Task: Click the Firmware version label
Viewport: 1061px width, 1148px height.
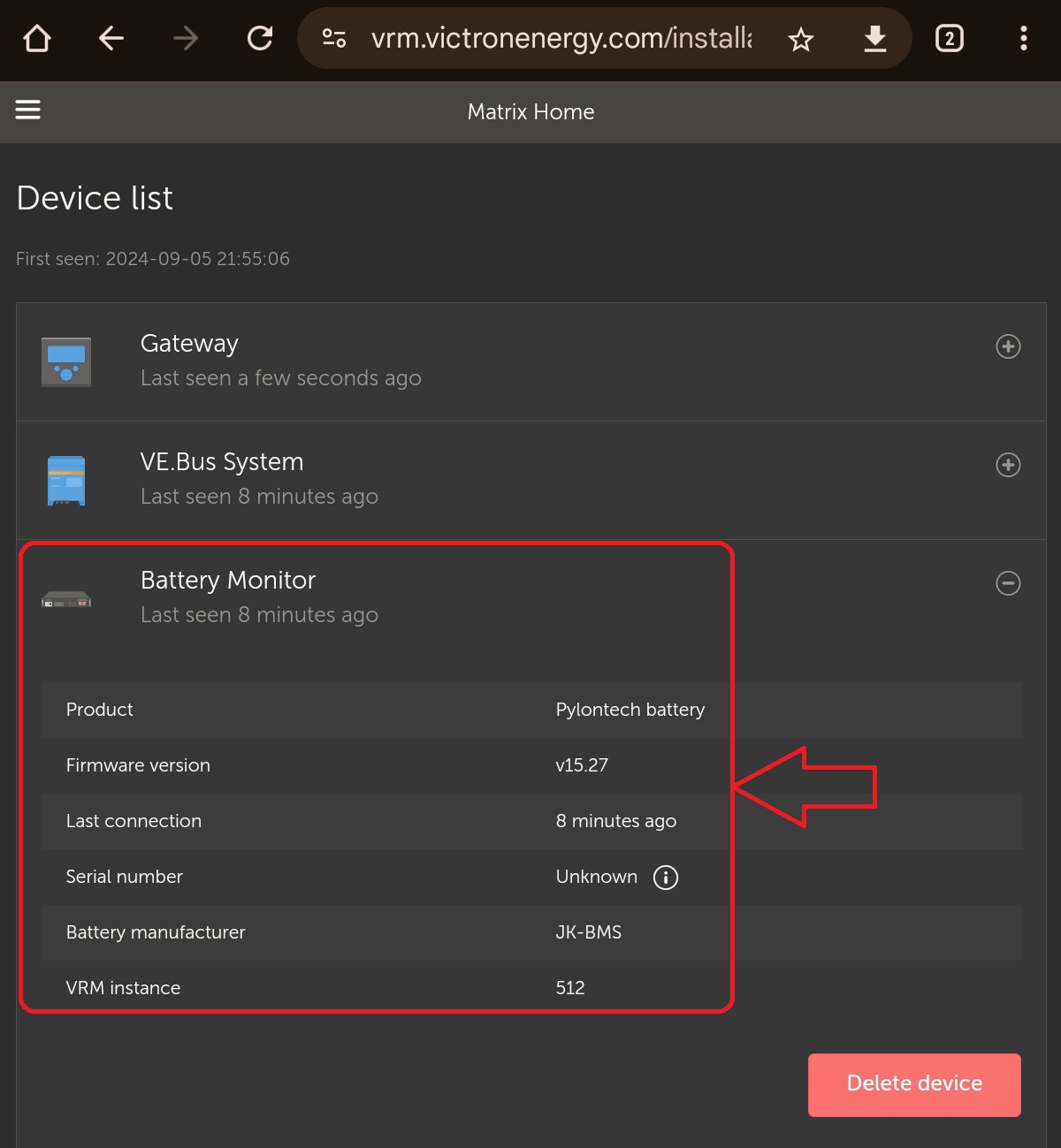Action: coord(138,765)
